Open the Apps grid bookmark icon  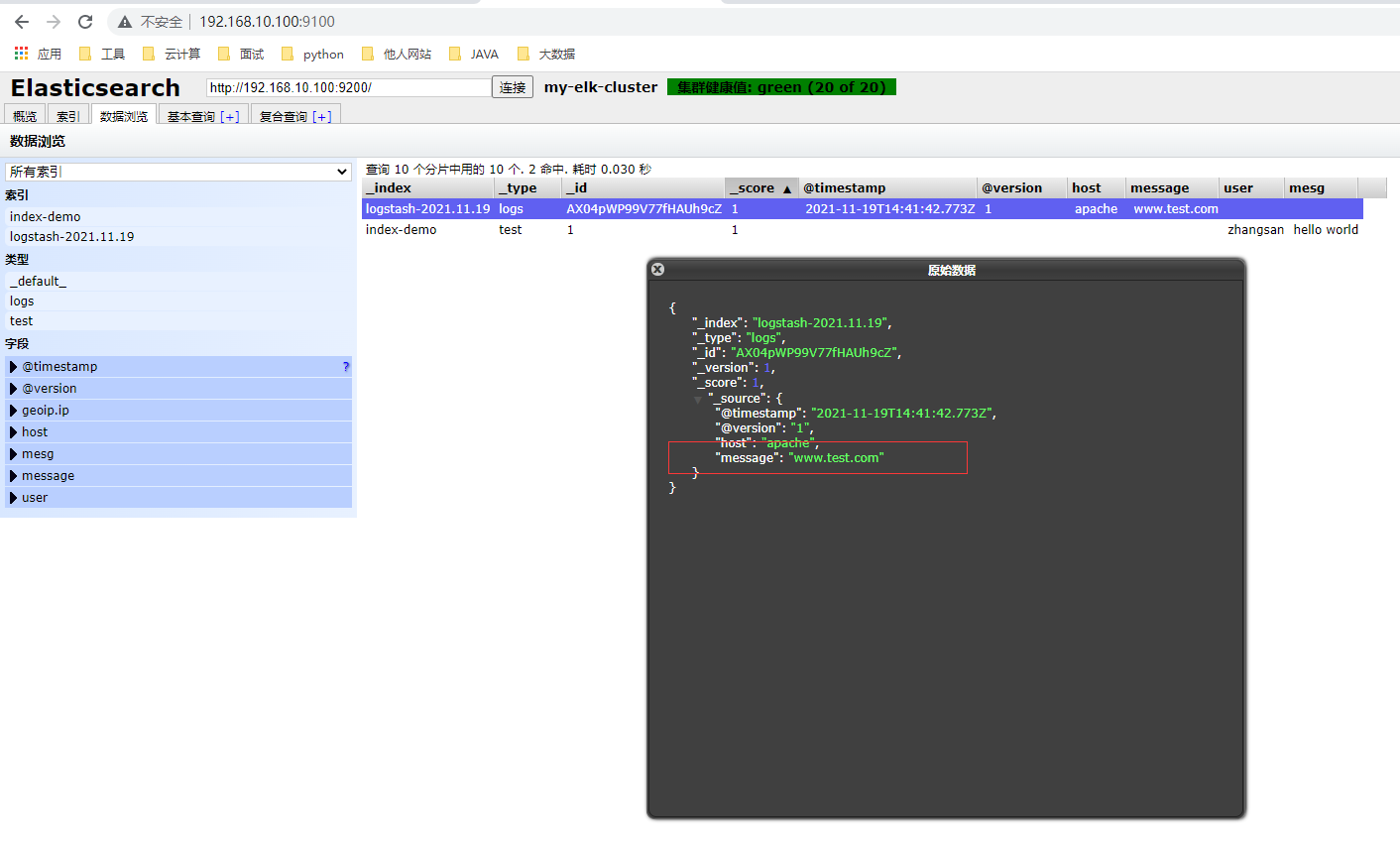click(x=22, y=54)
